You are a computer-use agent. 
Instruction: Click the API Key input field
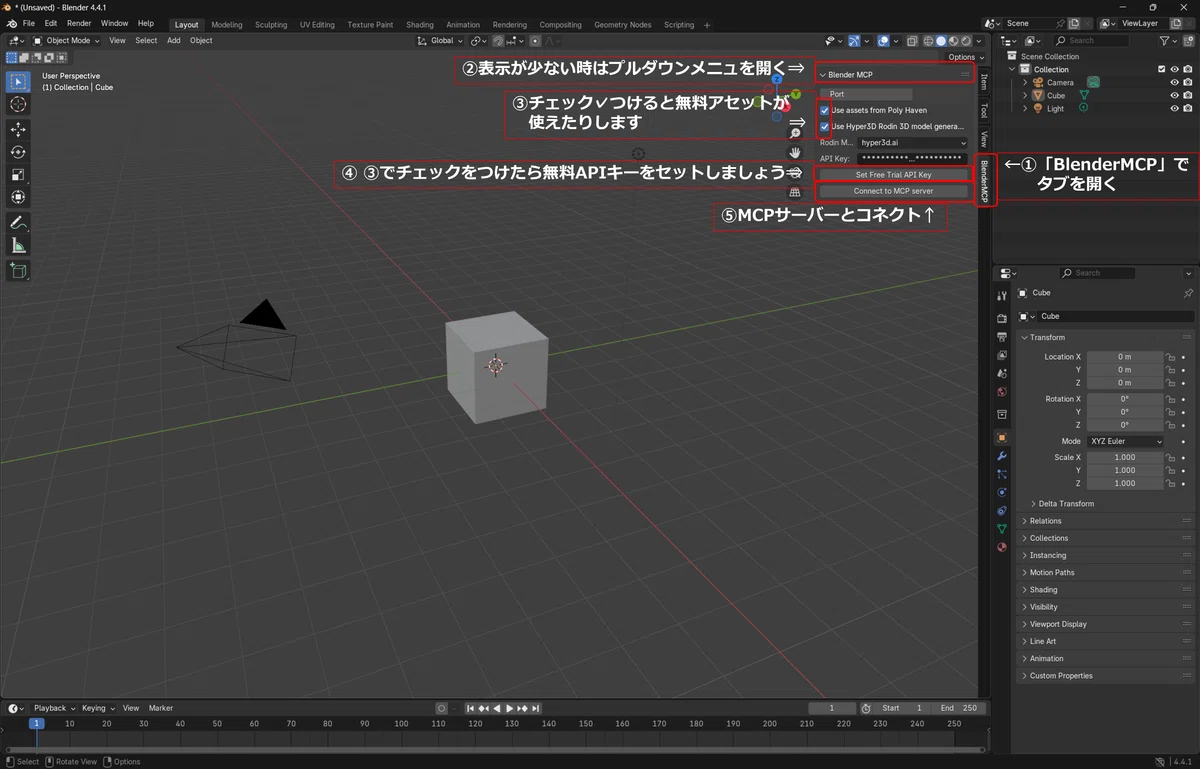coord(913,158)
